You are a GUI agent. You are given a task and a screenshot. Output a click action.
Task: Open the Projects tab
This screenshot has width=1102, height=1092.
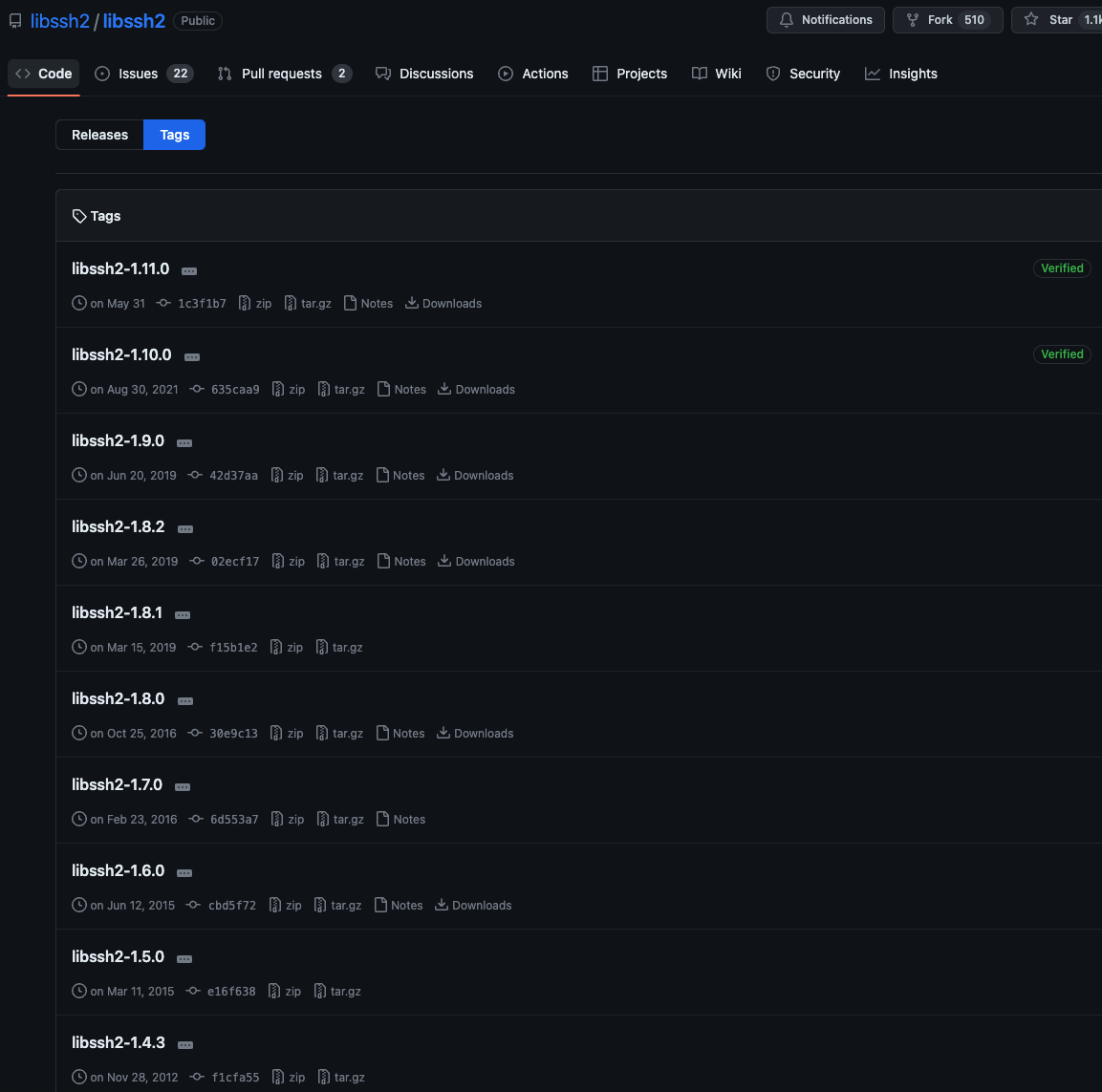630,74
